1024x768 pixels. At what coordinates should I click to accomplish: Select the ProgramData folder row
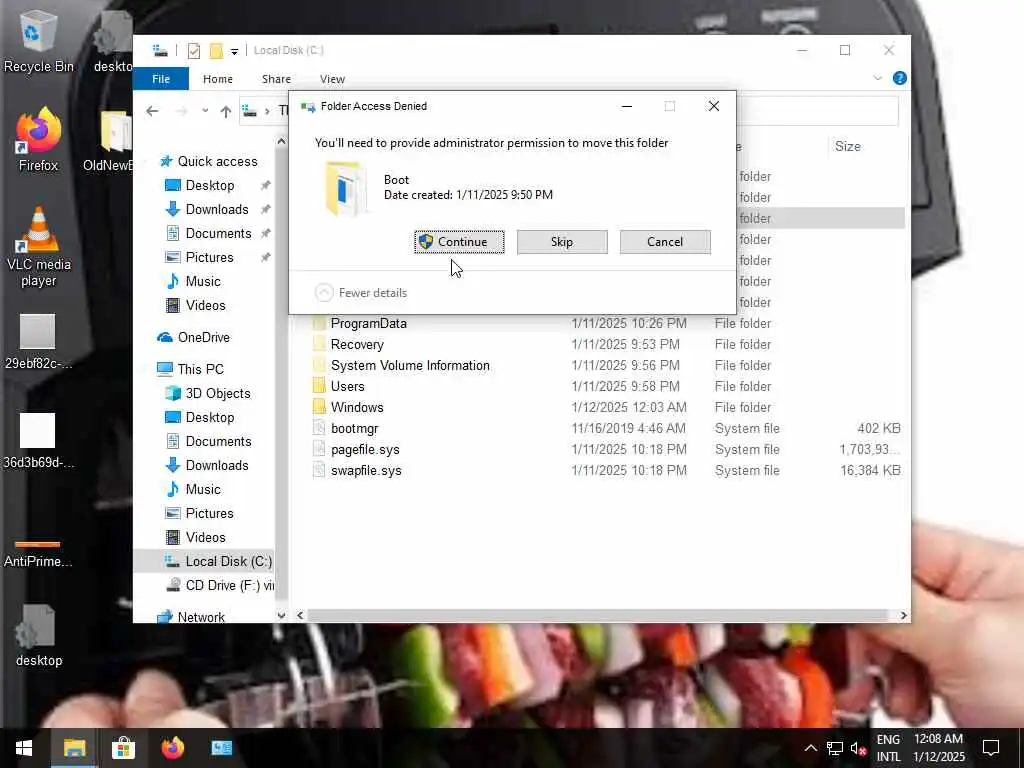(605, 323)
